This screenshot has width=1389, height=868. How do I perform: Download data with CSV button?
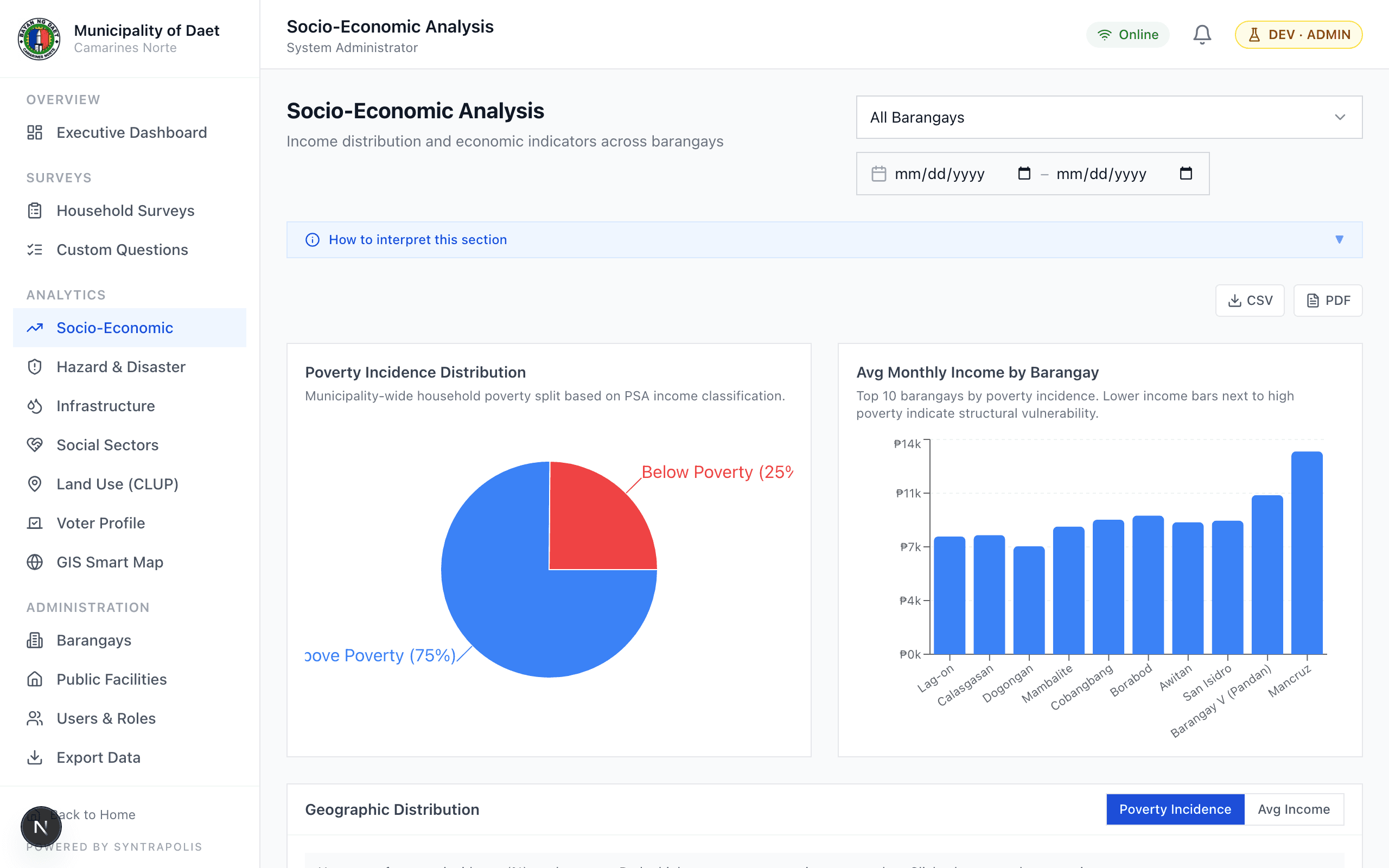pos(1250,300)
